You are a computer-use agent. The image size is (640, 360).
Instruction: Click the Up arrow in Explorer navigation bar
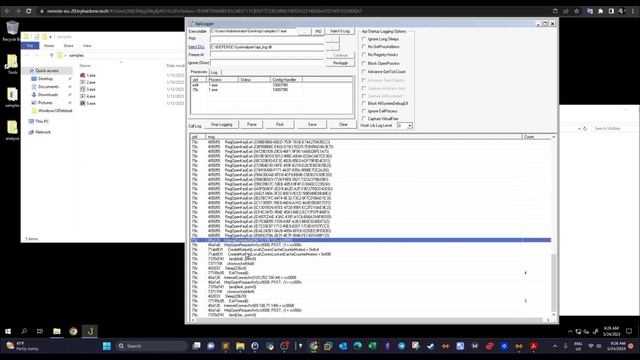tap(52, 55)
